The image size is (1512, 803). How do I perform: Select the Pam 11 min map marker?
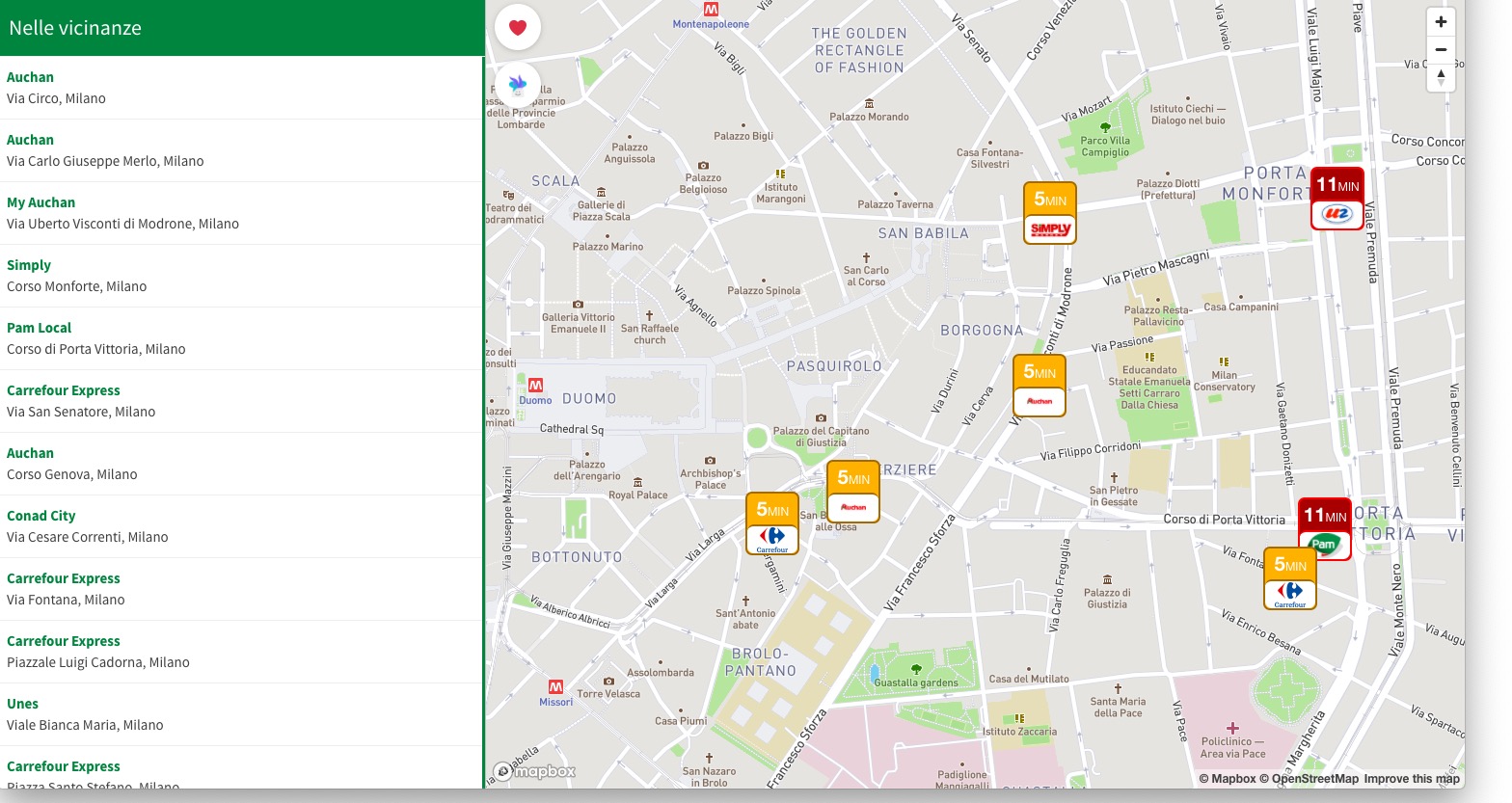[1324, 529]
